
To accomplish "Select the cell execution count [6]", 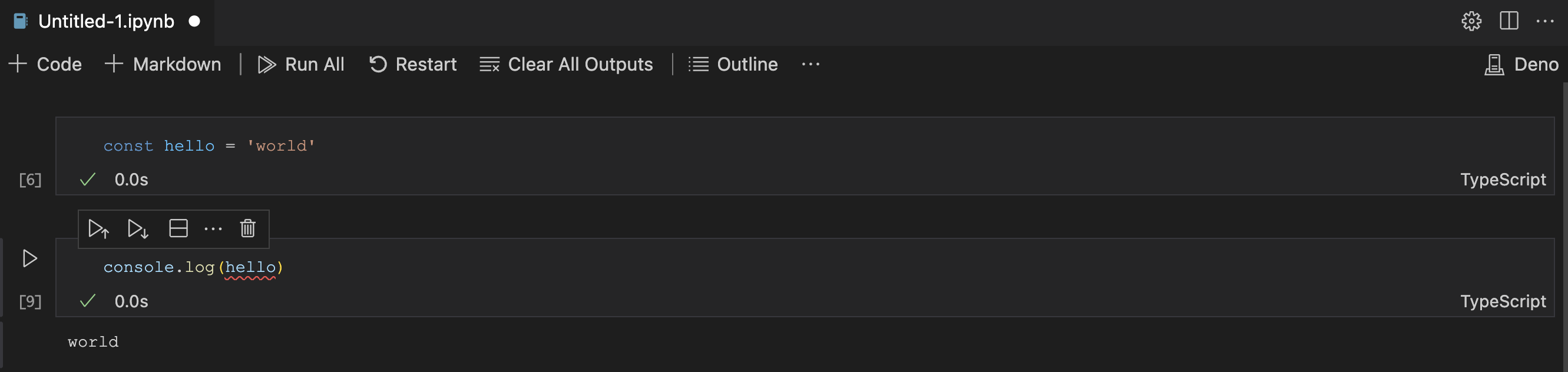I will pyautogui.click(x=29, y=180).
